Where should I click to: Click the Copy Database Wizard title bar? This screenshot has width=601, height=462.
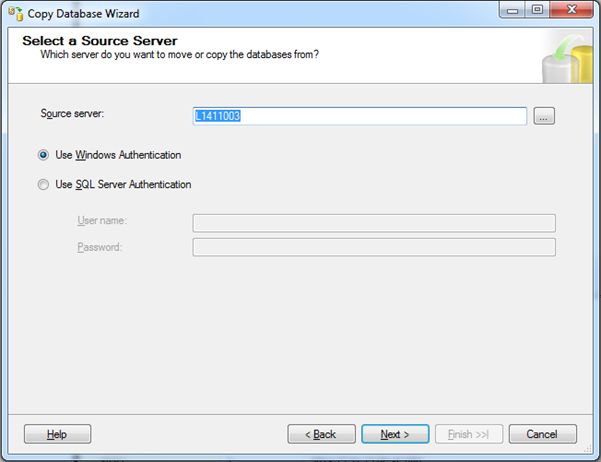[x=250, y=14]
